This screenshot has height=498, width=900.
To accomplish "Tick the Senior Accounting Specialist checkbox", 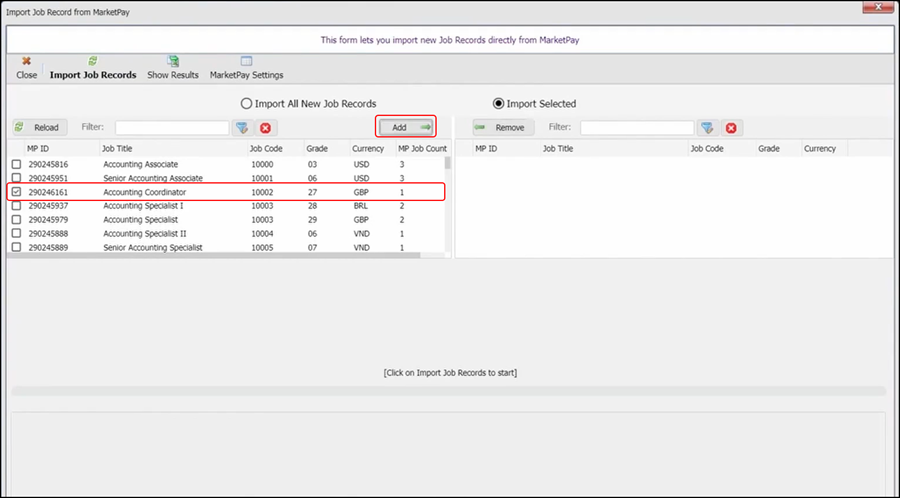I will [16, 247].
